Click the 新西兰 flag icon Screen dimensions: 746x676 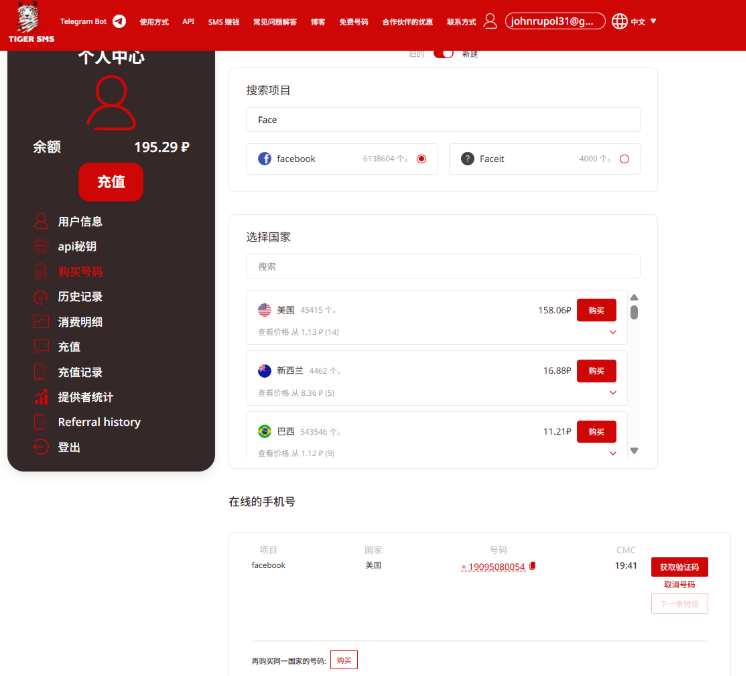coord(265,371)
